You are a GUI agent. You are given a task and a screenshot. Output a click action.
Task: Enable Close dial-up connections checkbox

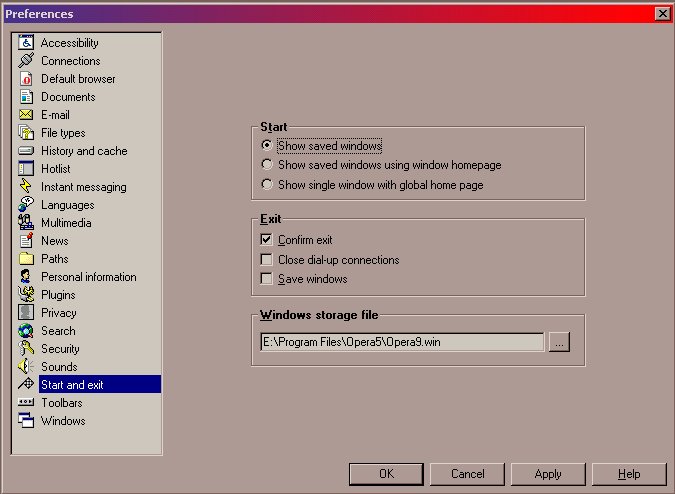266,260
